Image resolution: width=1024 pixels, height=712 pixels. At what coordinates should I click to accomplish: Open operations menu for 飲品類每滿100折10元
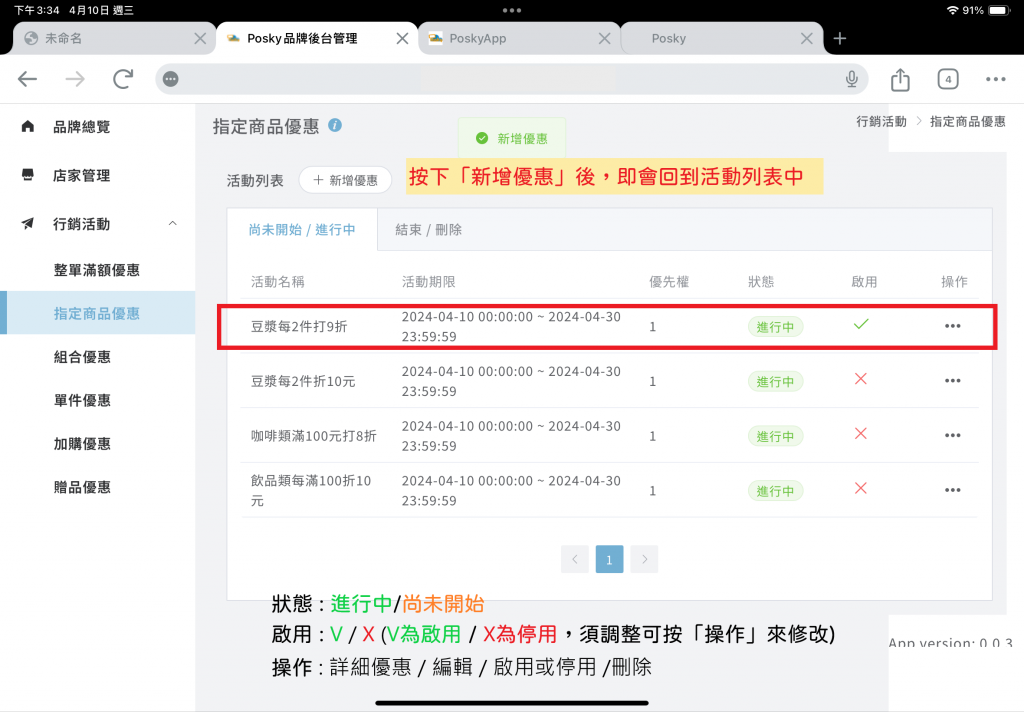pos(952,490)
